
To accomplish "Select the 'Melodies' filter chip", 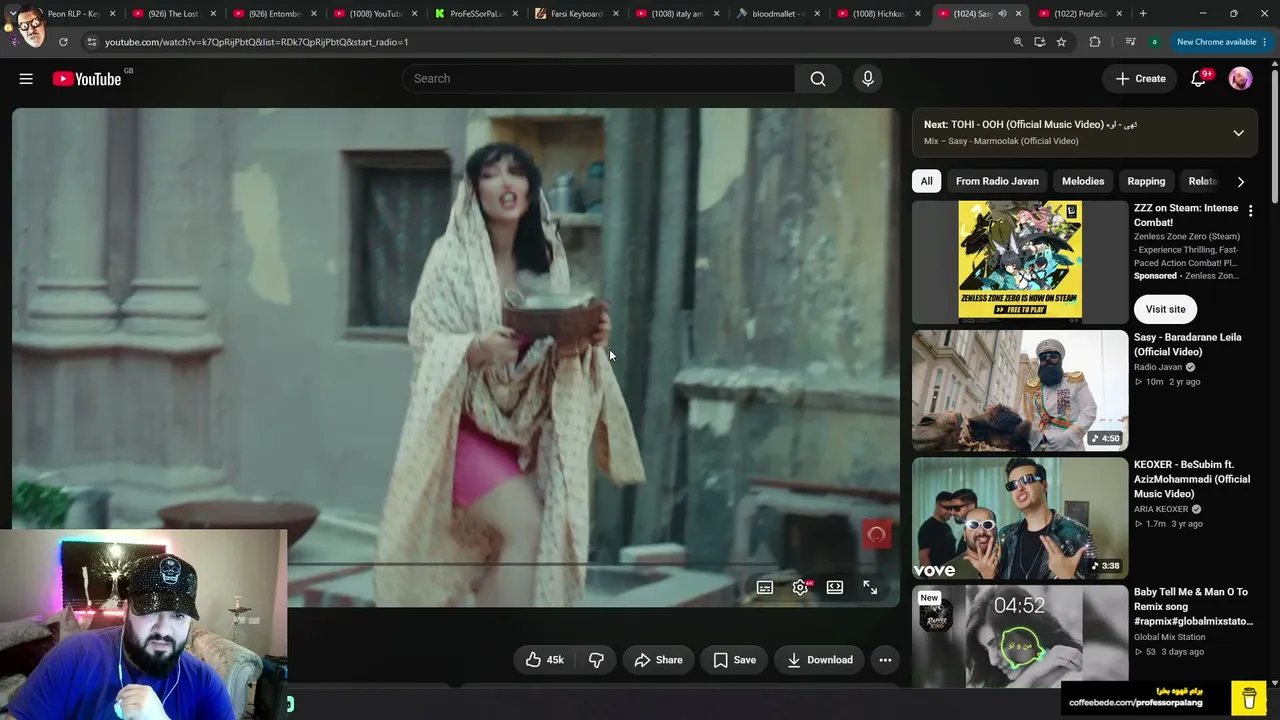I will [x=1083, y=181].
